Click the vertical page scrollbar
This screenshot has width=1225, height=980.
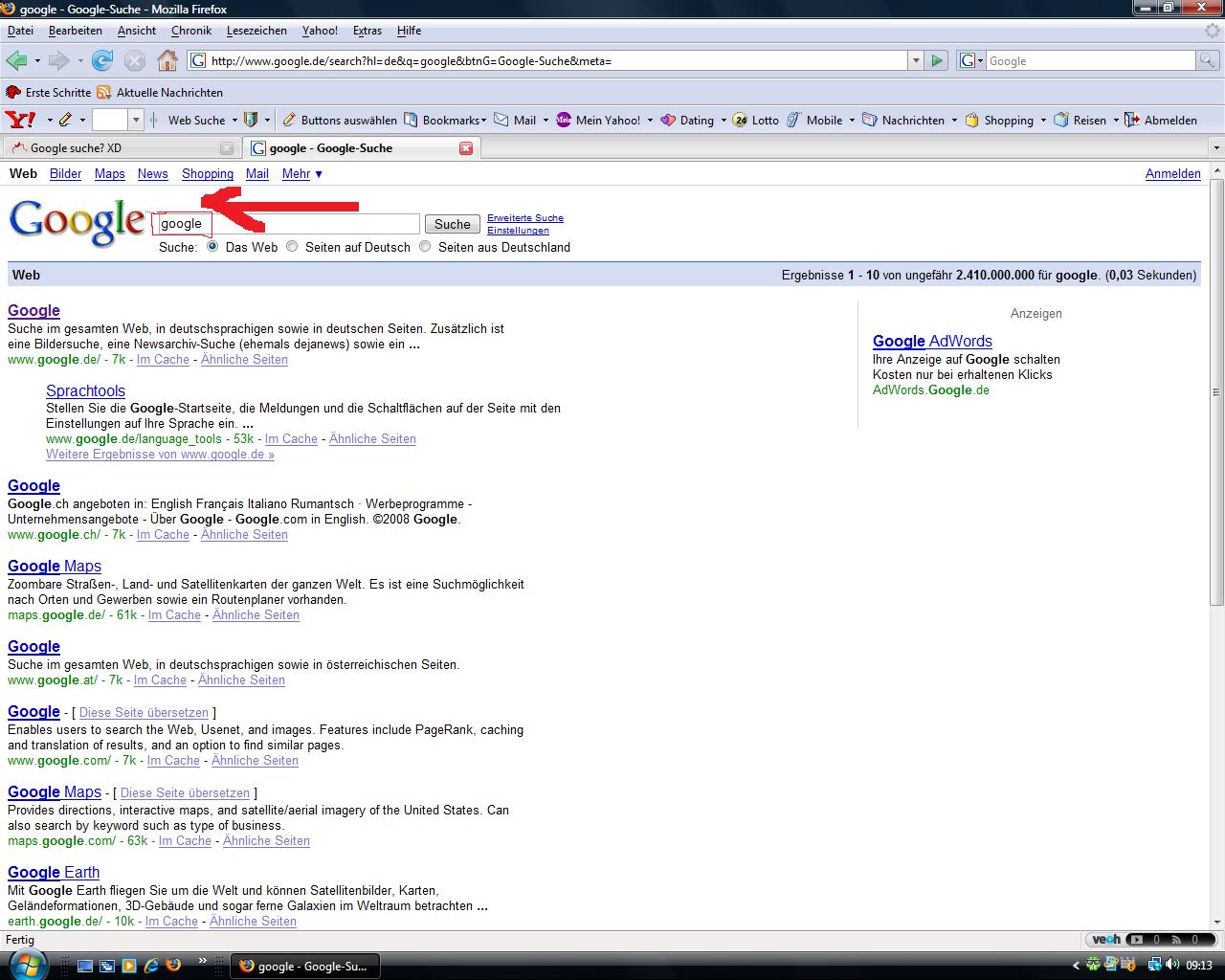pyautogui.click(x=1216, y=392)
